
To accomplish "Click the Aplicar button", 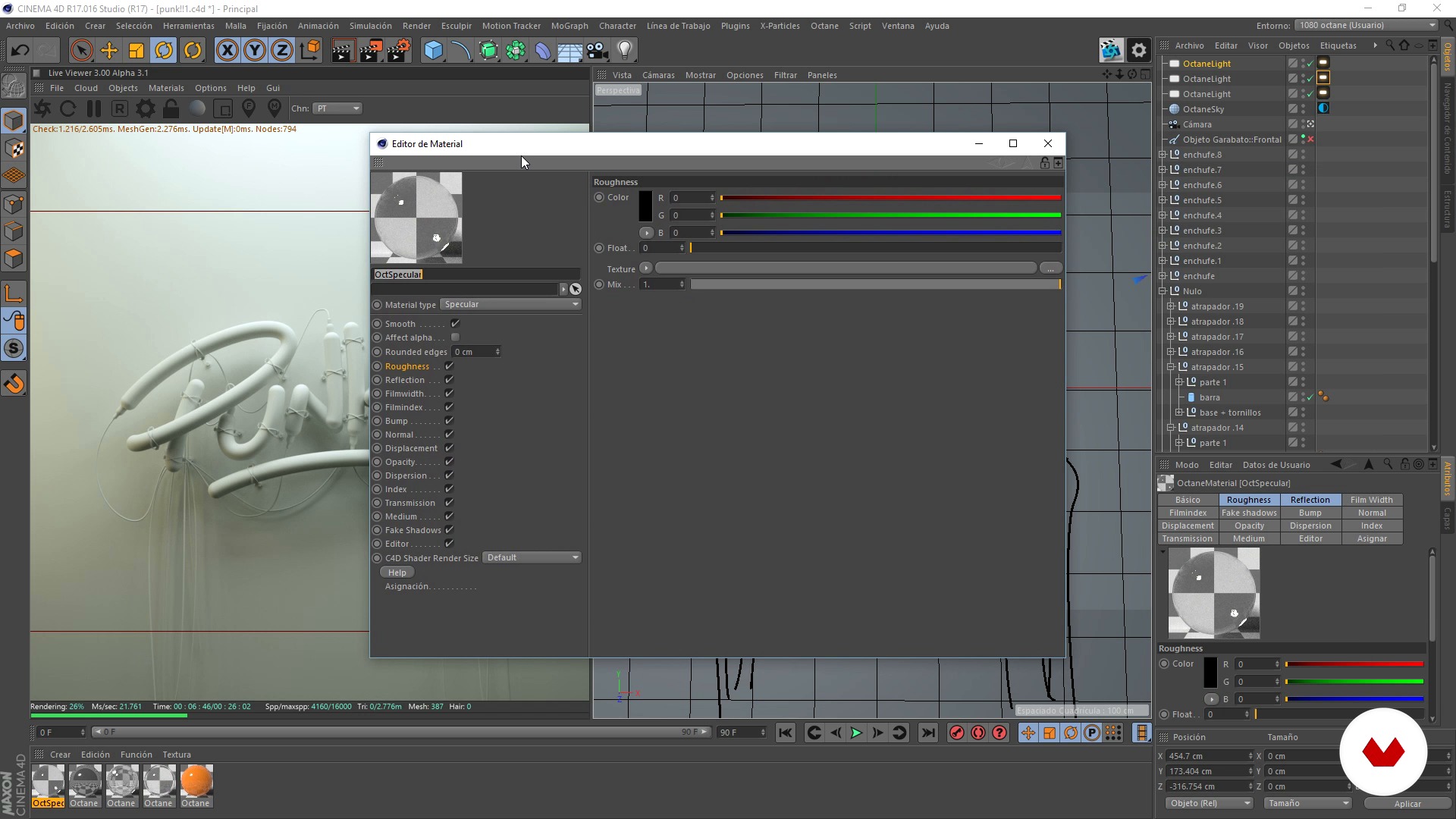I will 1407,804.
